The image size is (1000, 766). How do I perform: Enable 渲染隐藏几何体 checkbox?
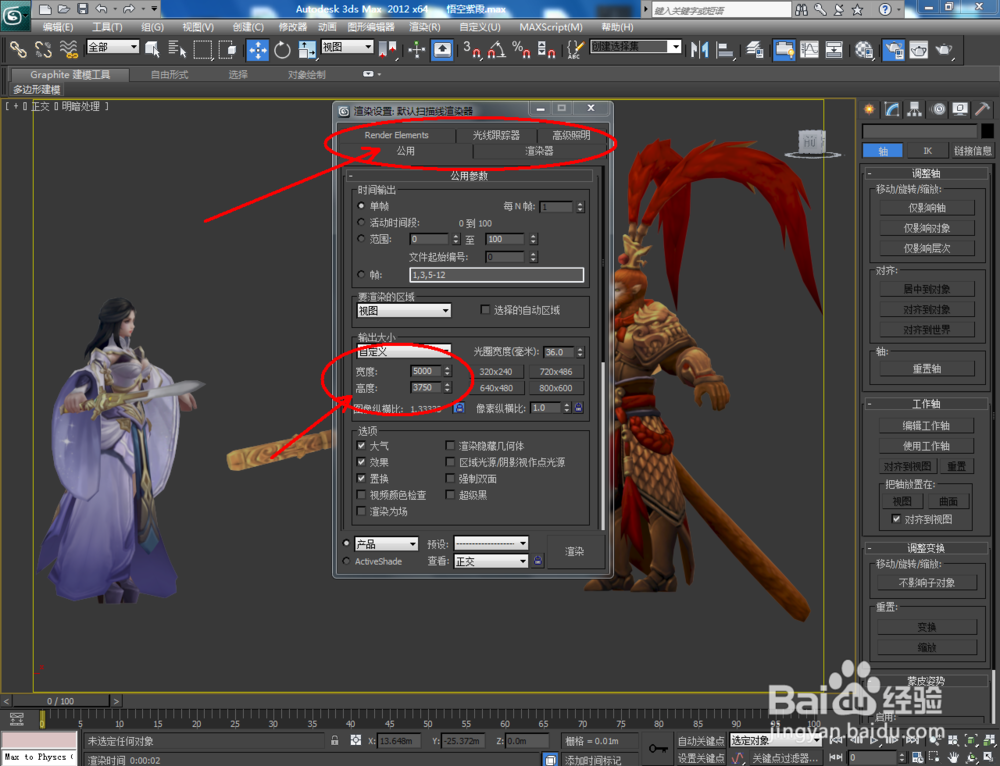coord(450,445)
